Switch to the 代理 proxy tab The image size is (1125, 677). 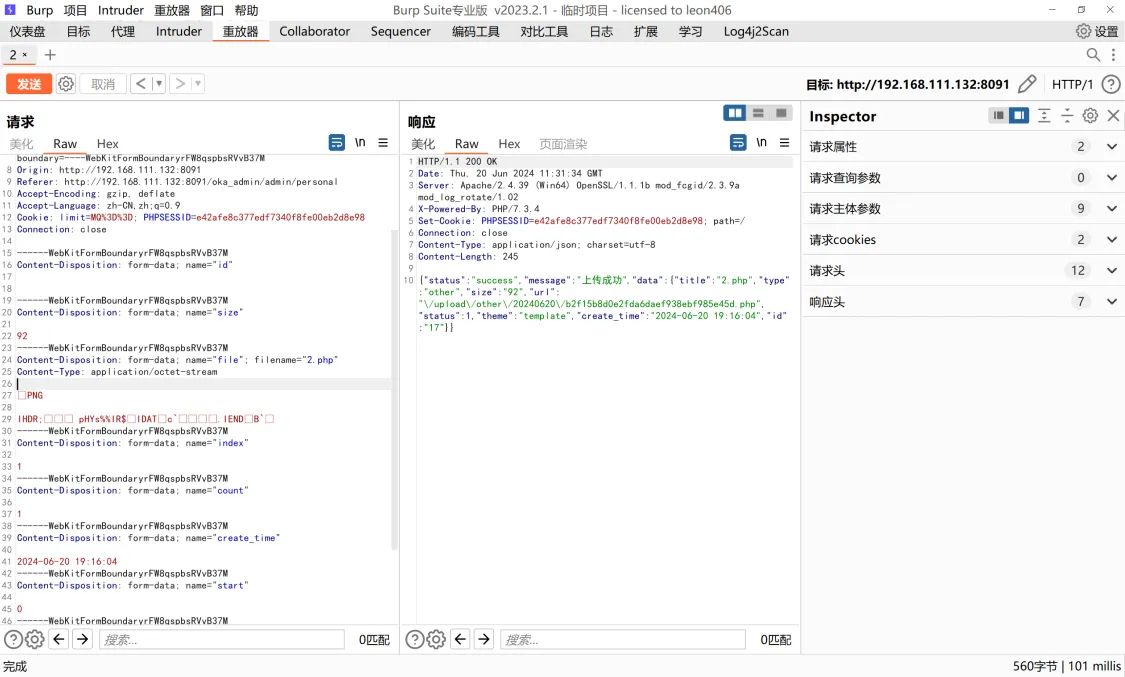123,32
